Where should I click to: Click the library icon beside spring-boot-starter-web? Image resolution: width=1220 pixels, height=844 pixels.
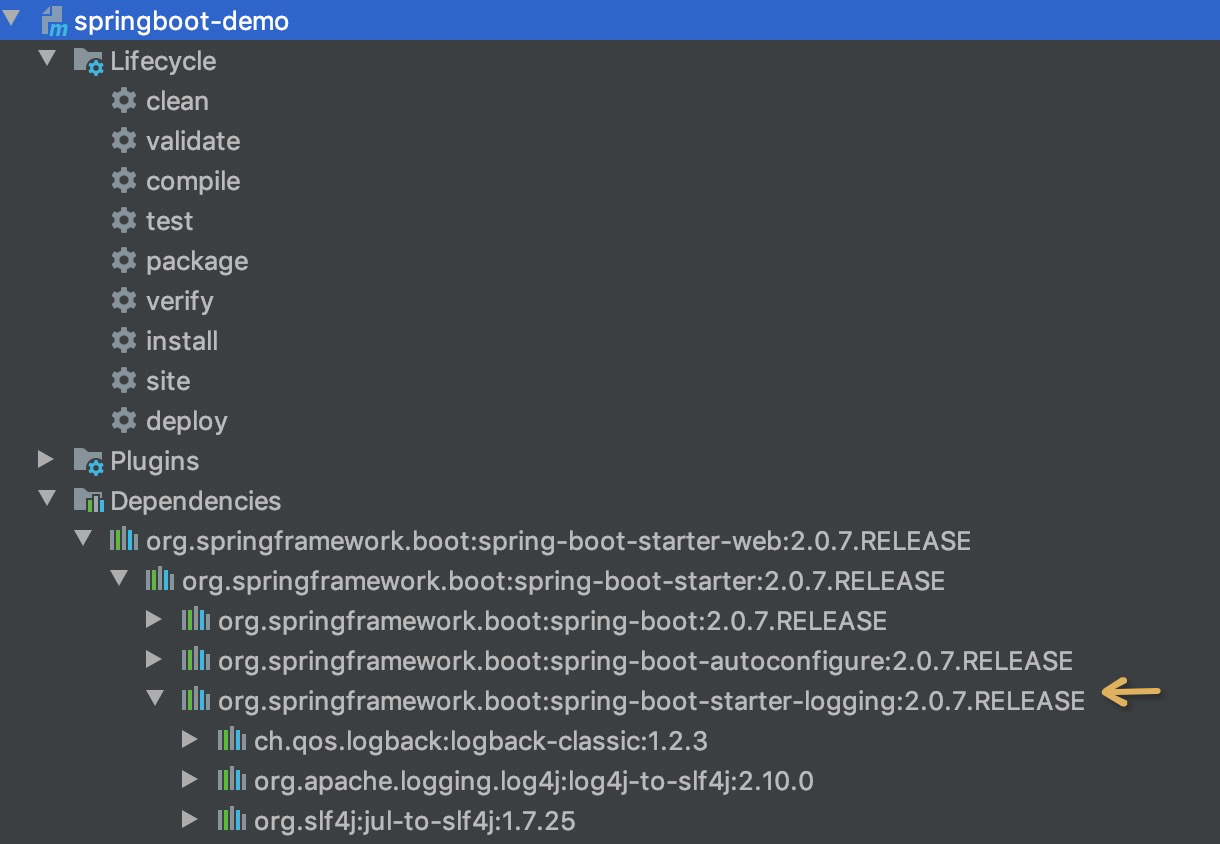pos(123,541)
